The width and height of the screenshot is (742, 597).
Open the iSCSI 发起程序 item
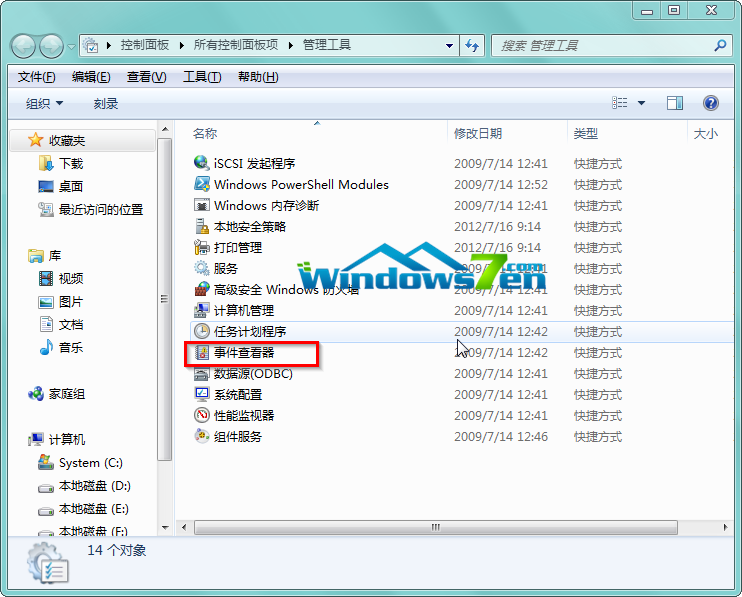254,163
